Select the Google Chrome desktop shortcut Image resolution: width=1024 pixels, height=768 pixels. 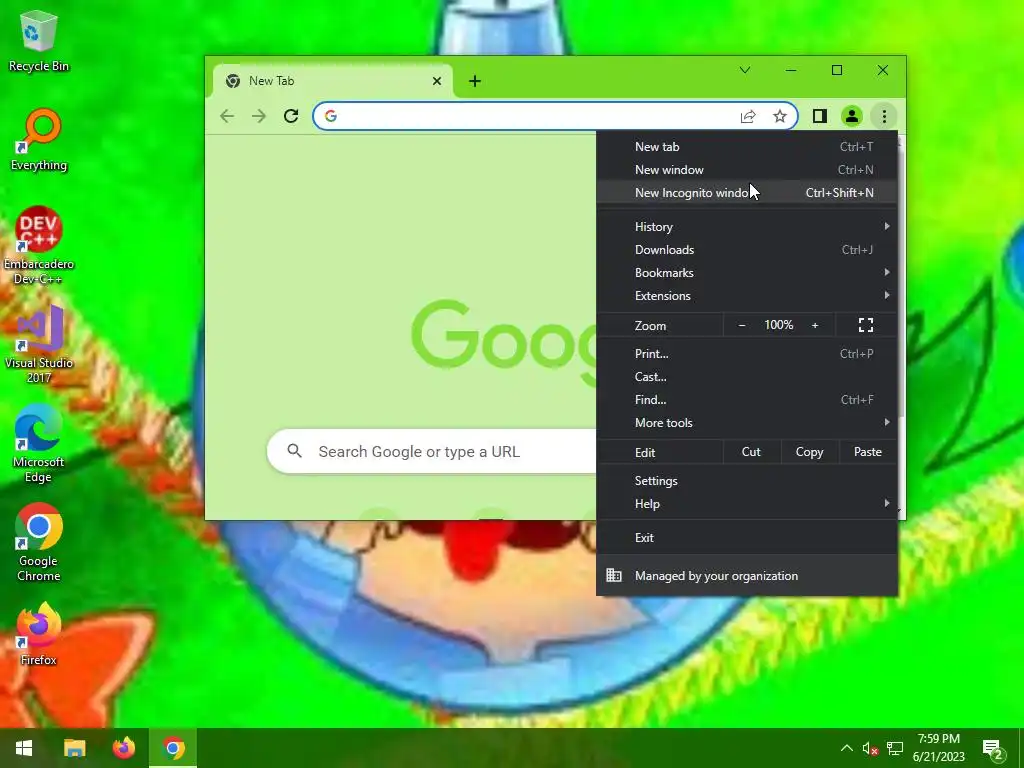(x=39, y=542)
